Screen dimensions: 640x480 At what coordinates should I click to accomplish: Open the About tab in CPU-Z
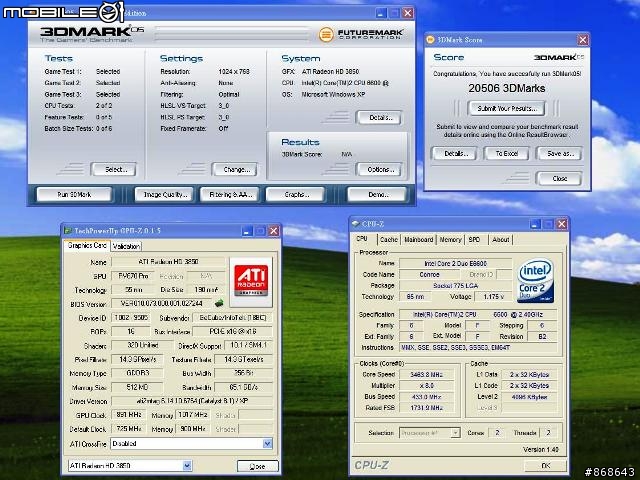tap(500, 240)
